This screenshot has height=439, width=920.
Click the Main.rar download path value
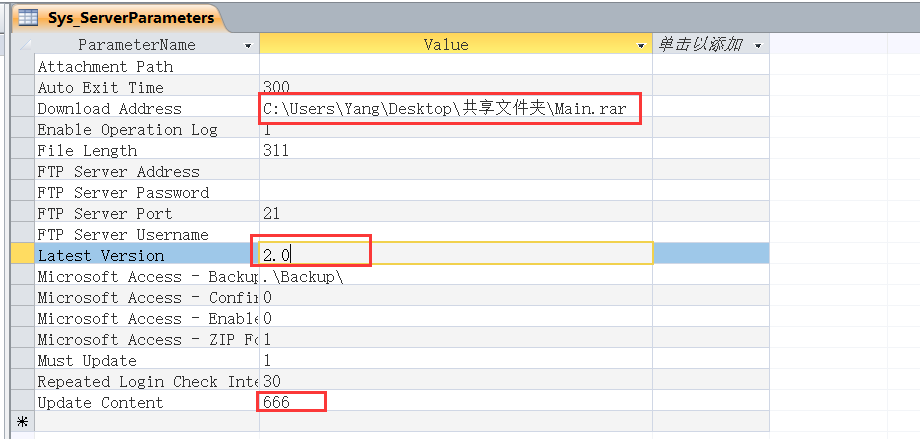click(x=456, y=109)
